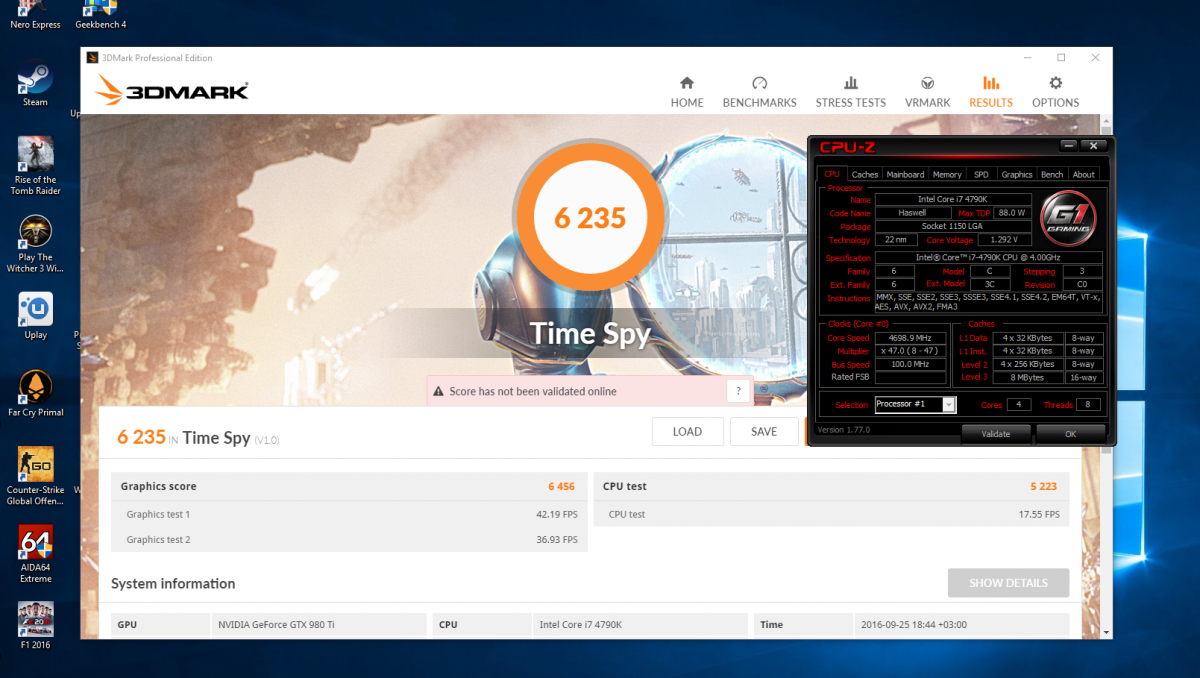Image resolution: width=1200 pixels, height=678 pixels.
Task: Open the Mainboard tab in CPU-Z
Action: [x=905, y=174]
